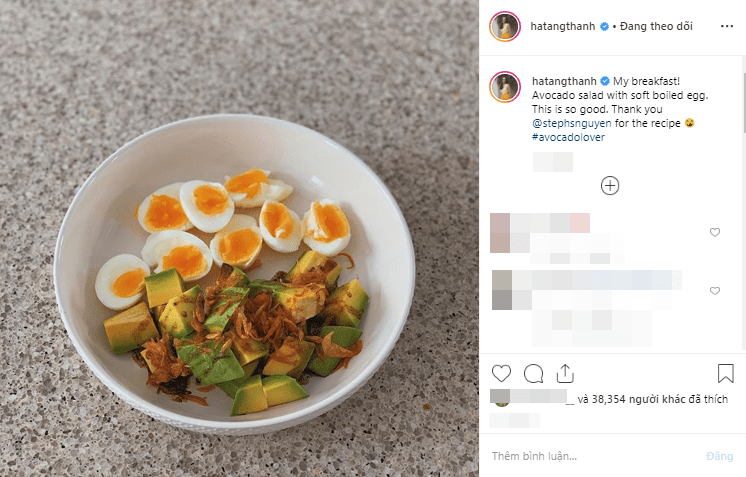The width and height of the screenshot is (746, 477).
Task: Click hatangthanh username in the caption
Action: [562, 80]
